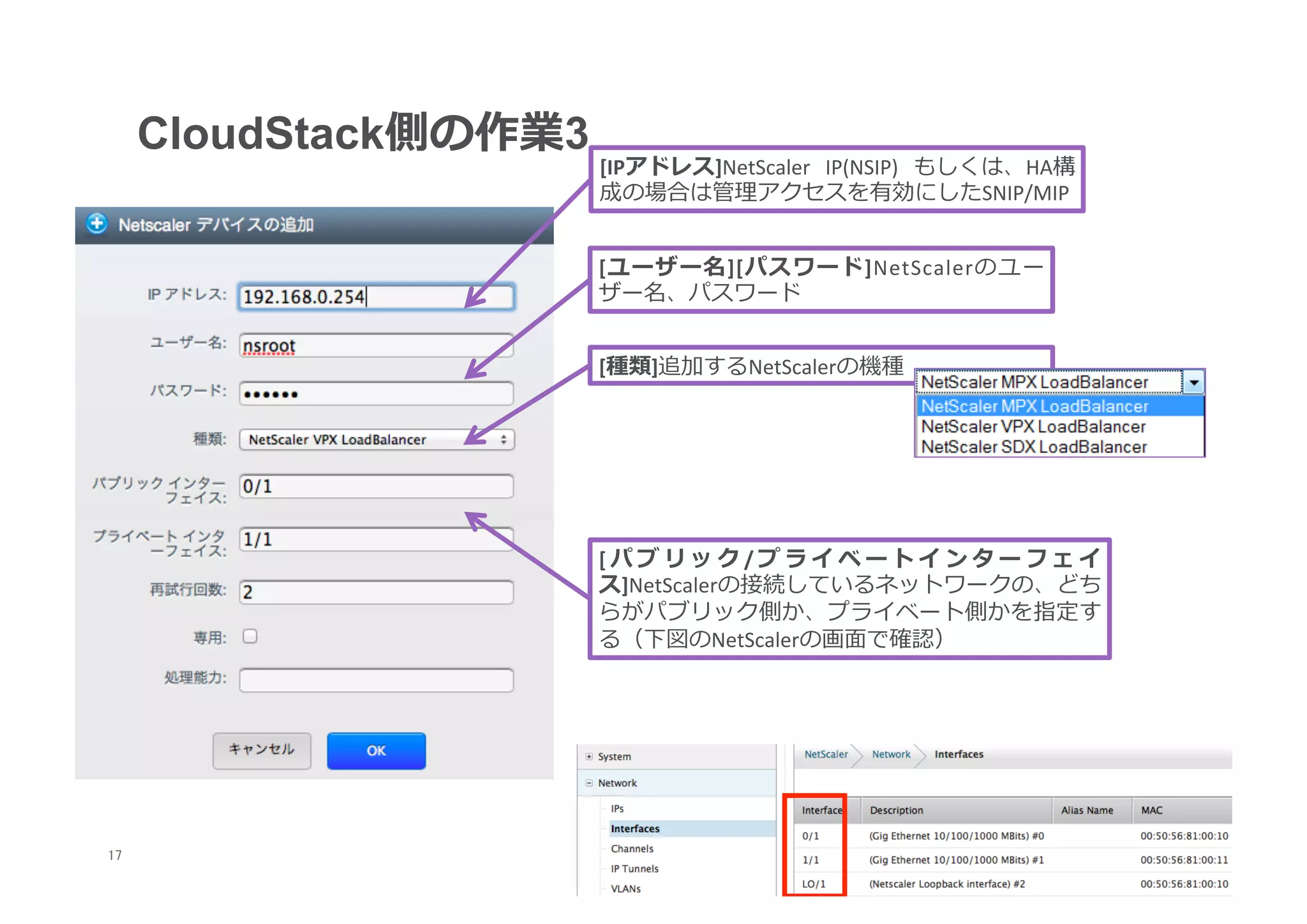Open VLANs in the navigation tree
The width and height of the screenshot is (1307, 924).
tap(625, 888)
